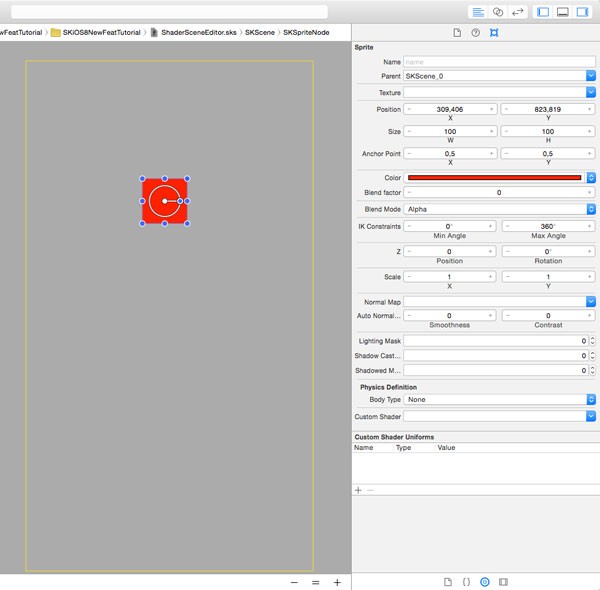Screen dimensions: 600x590
Task: Toggle the Navigator pane
Action: (543, 12)
